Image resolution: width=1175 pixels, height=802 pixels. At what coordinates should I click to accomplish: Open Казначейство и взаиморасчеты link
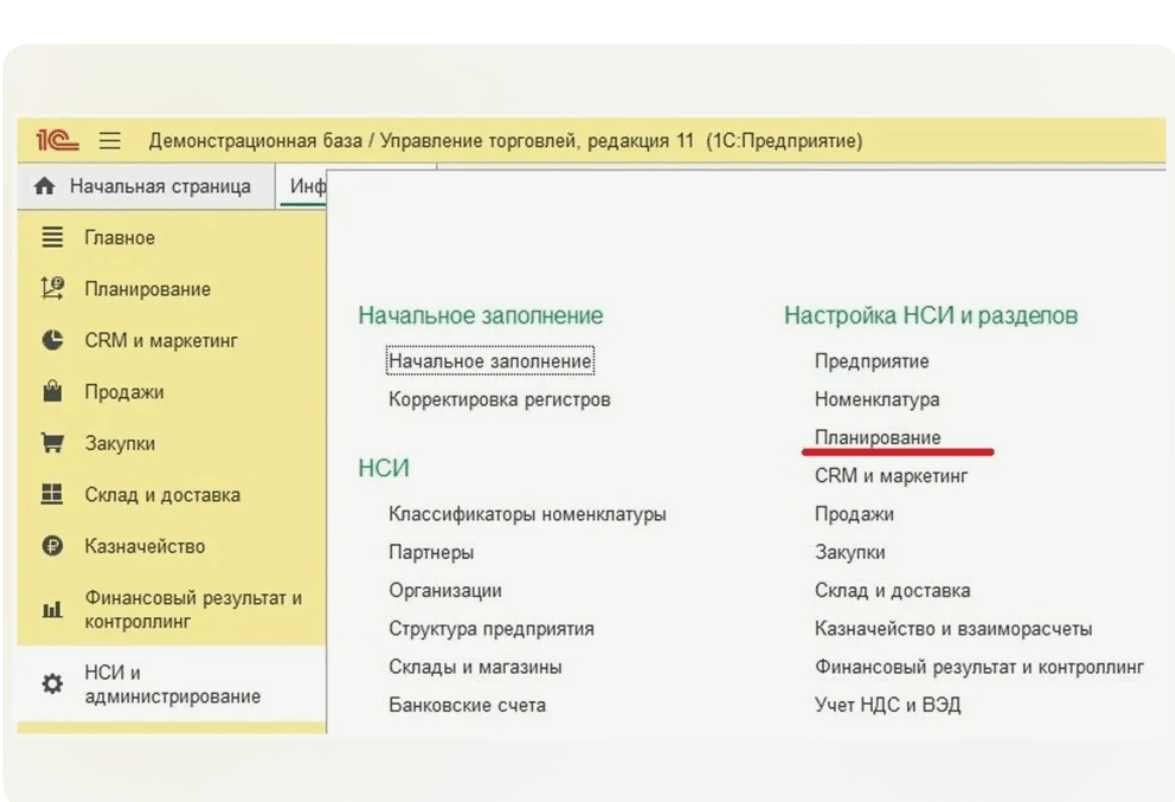point(953,629)
